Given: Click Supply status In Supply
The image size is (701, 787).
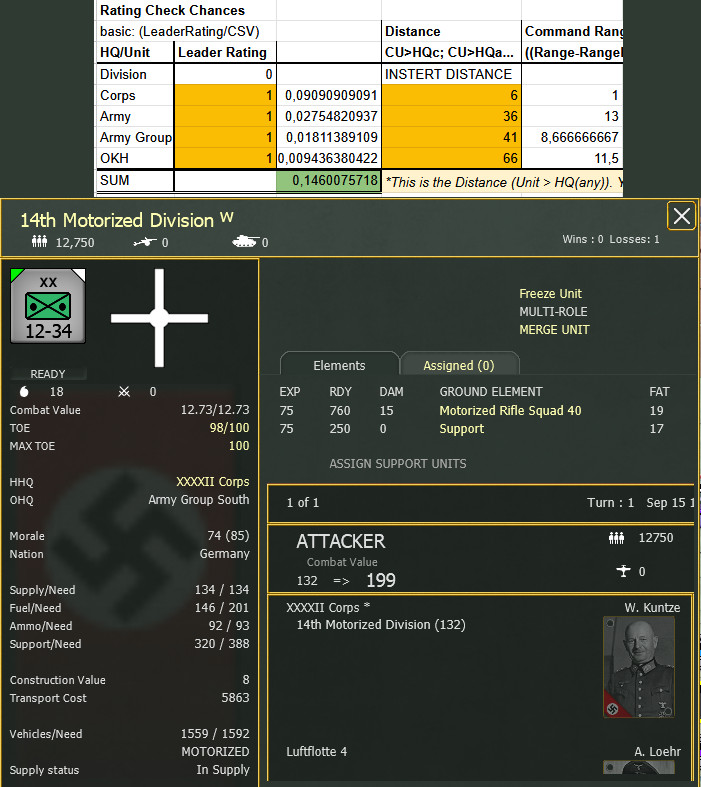Looking at the screenshot, I should coord(223,770).
